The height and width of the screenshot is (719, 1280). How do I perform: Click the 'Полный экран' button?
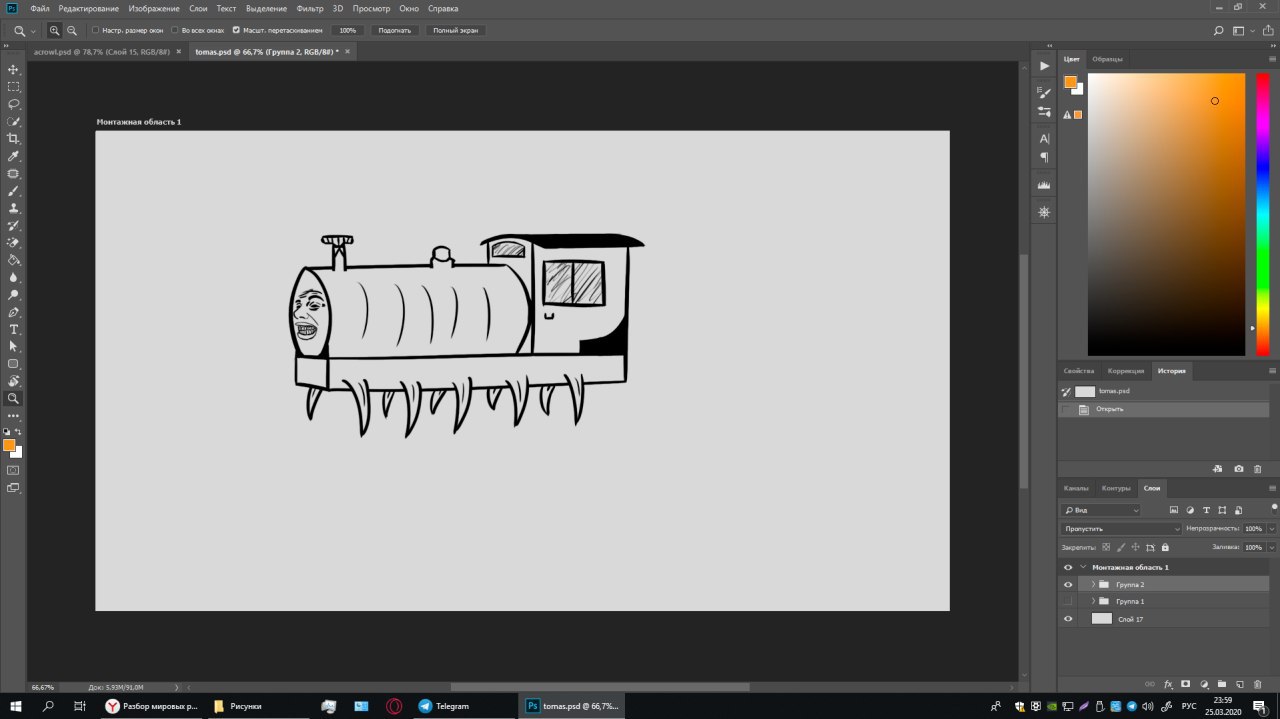[x=455, y=31]
